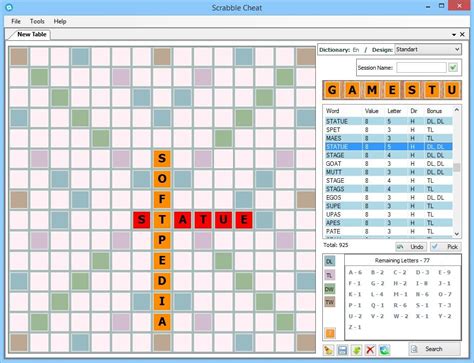Select the MAES row in word list

click(x=389, y=138)
